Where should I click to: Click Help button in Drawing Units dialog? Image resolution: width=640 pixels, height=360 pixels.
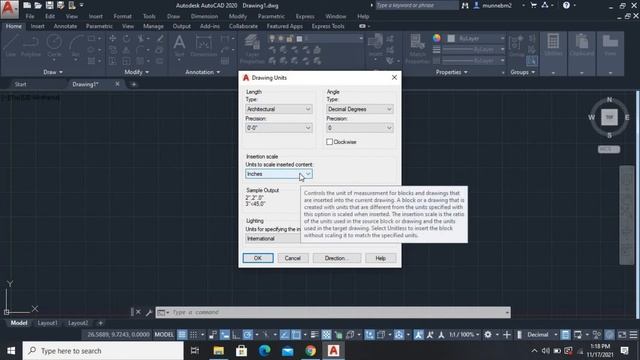point(380,258)
